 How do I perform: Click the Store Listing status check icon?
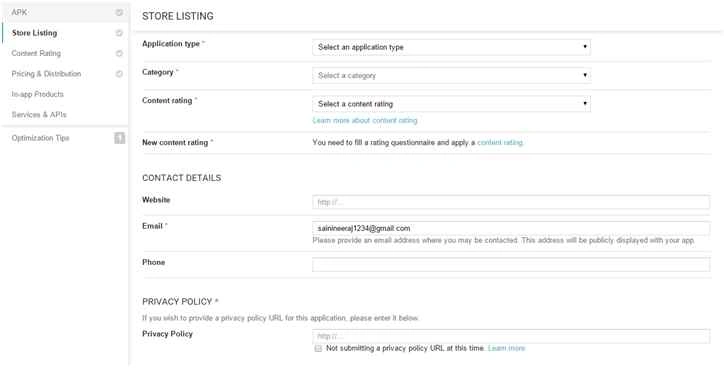[119, 33]
